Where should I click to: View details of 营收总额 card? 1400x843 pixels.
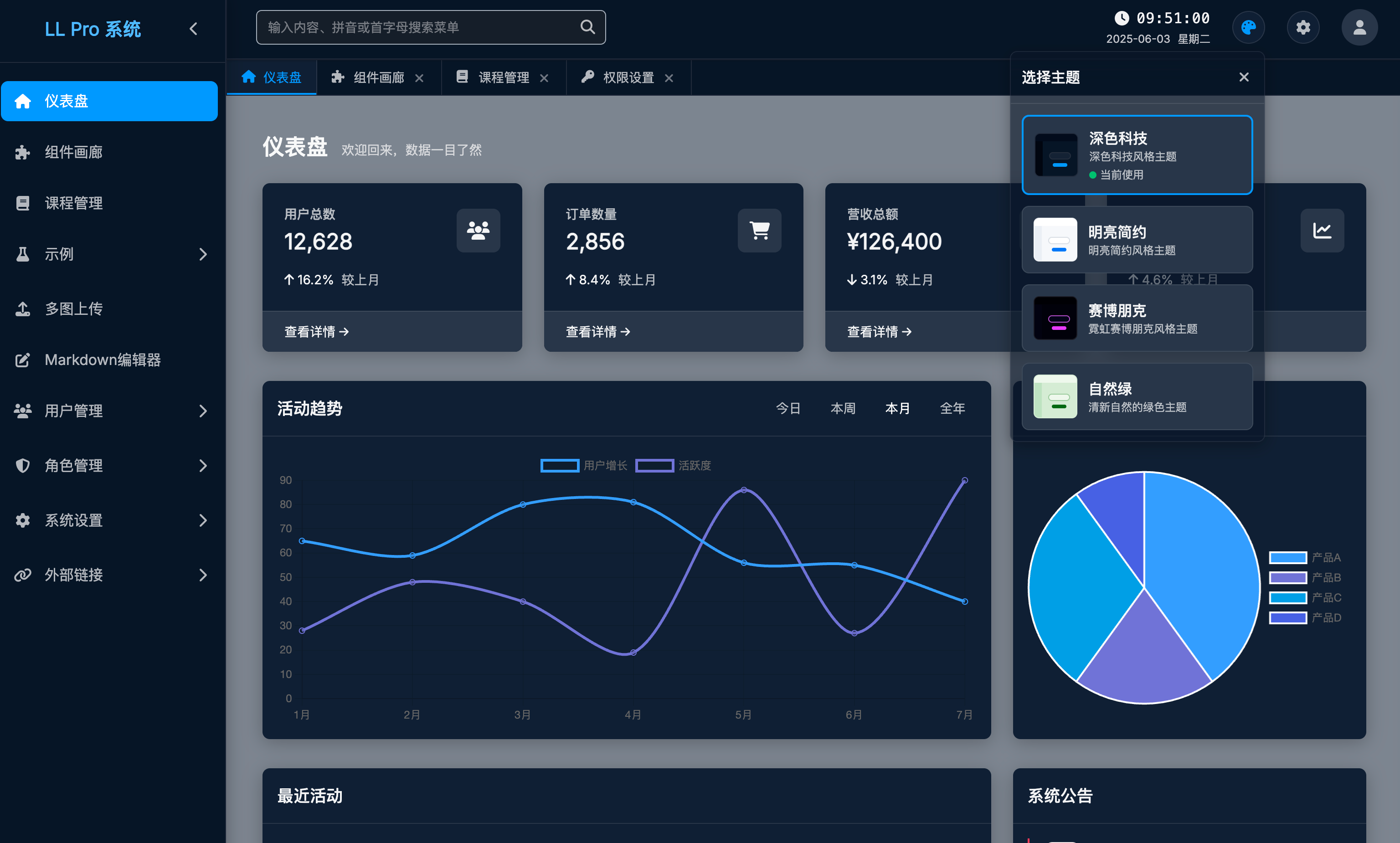[879, 332]
